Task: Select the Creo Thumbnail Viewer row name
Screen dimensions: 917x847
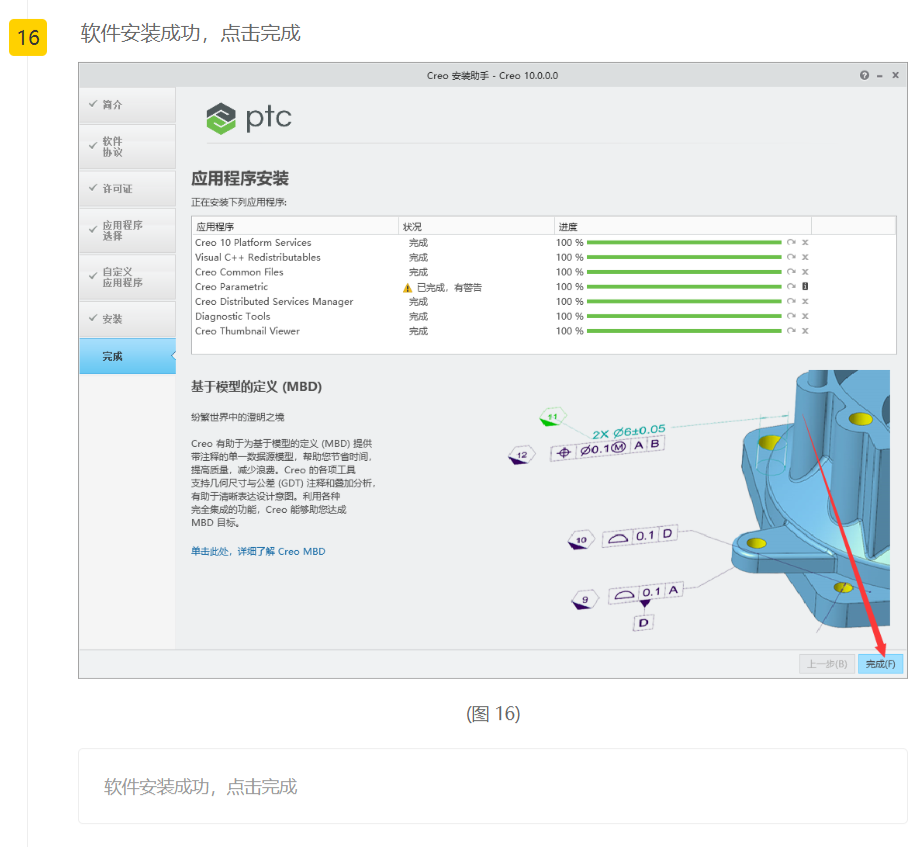Action: tap(247, 331)
